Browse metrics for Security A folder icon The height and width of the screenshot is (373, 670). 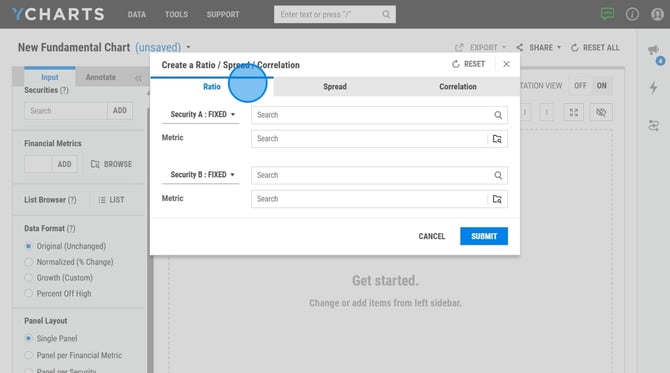pos(497,139)
